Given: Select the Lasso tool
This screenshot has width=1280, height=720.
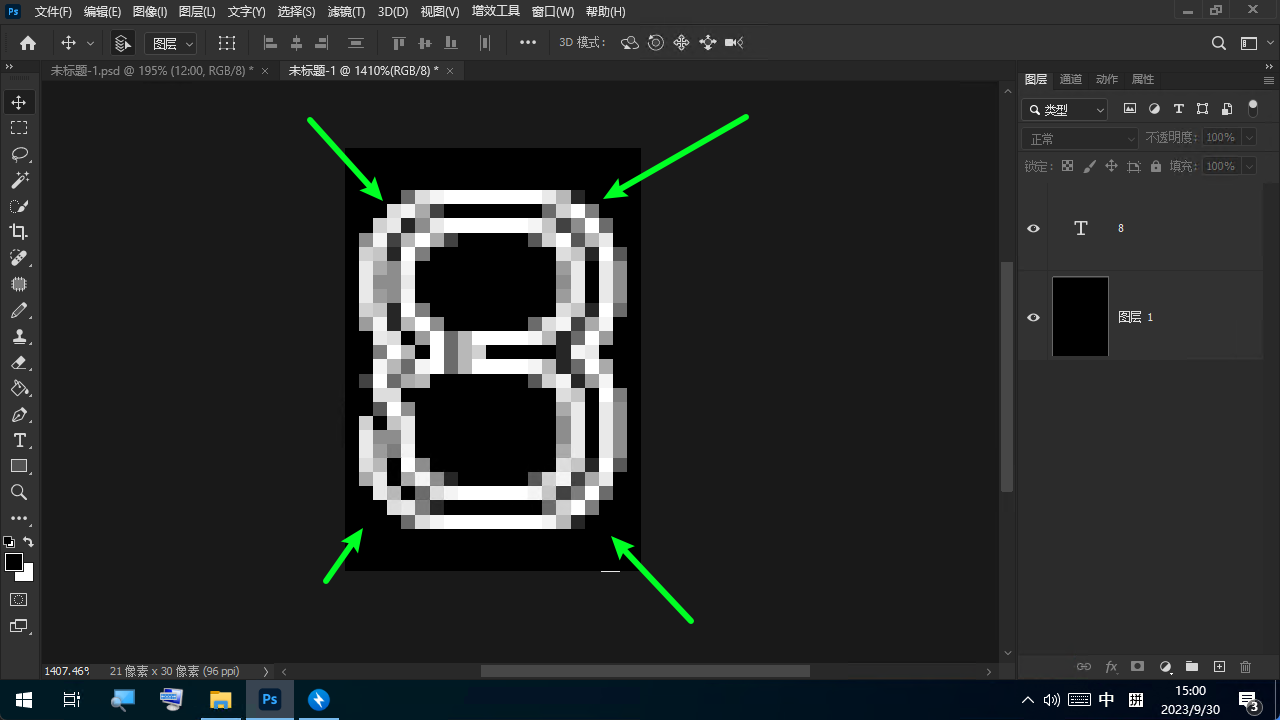Looking at the screenshot, I should 19,154.
